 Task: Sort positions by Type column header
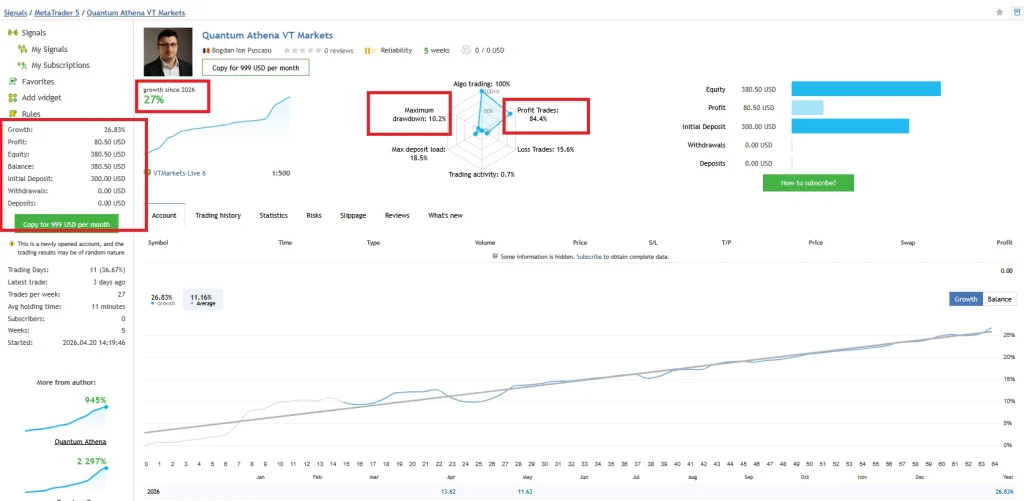(x=373, y=243)
